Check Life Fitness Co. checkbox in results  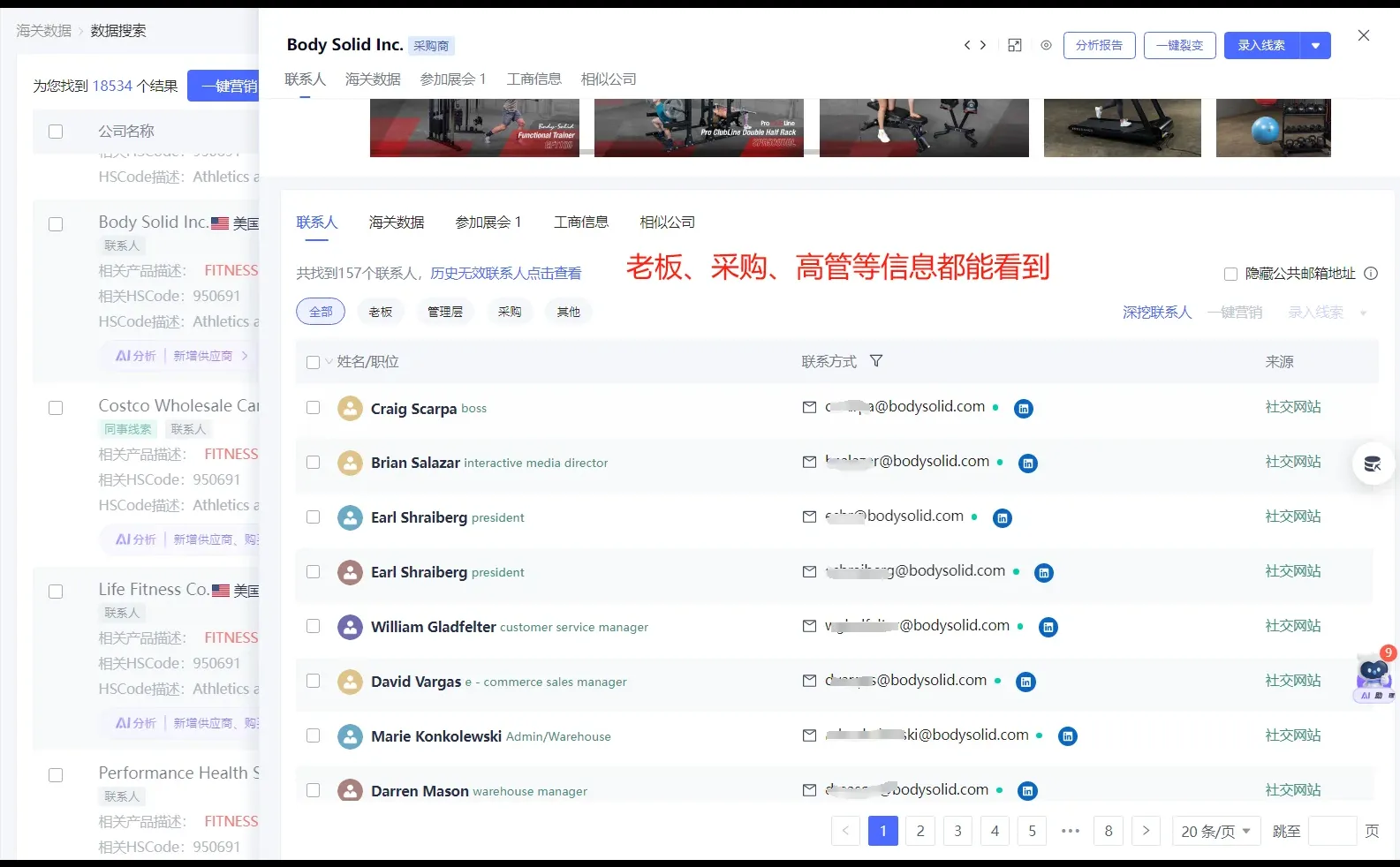tap(56, 592)
